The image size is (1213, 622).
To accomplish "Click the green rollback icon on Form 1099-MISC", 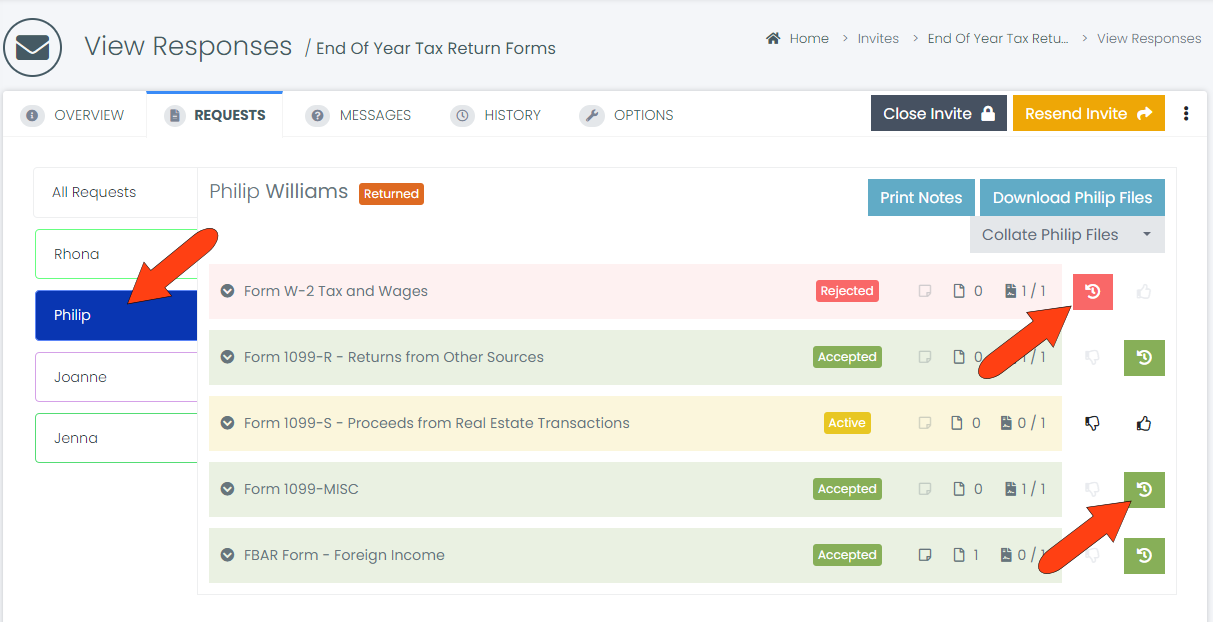I will pos(1143,489).
